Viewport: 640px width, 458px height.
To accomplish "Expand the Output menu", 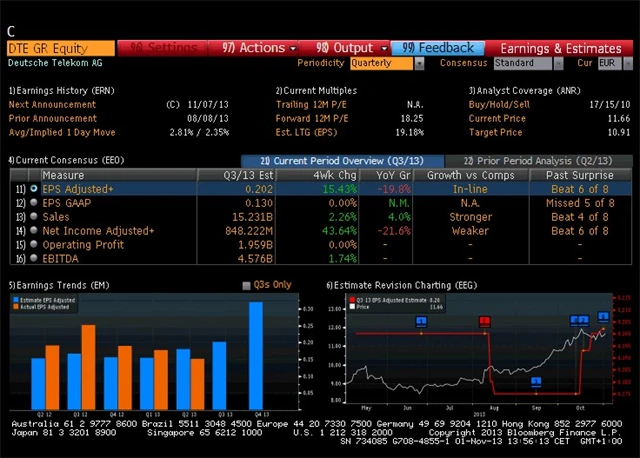I will point(345,48).
